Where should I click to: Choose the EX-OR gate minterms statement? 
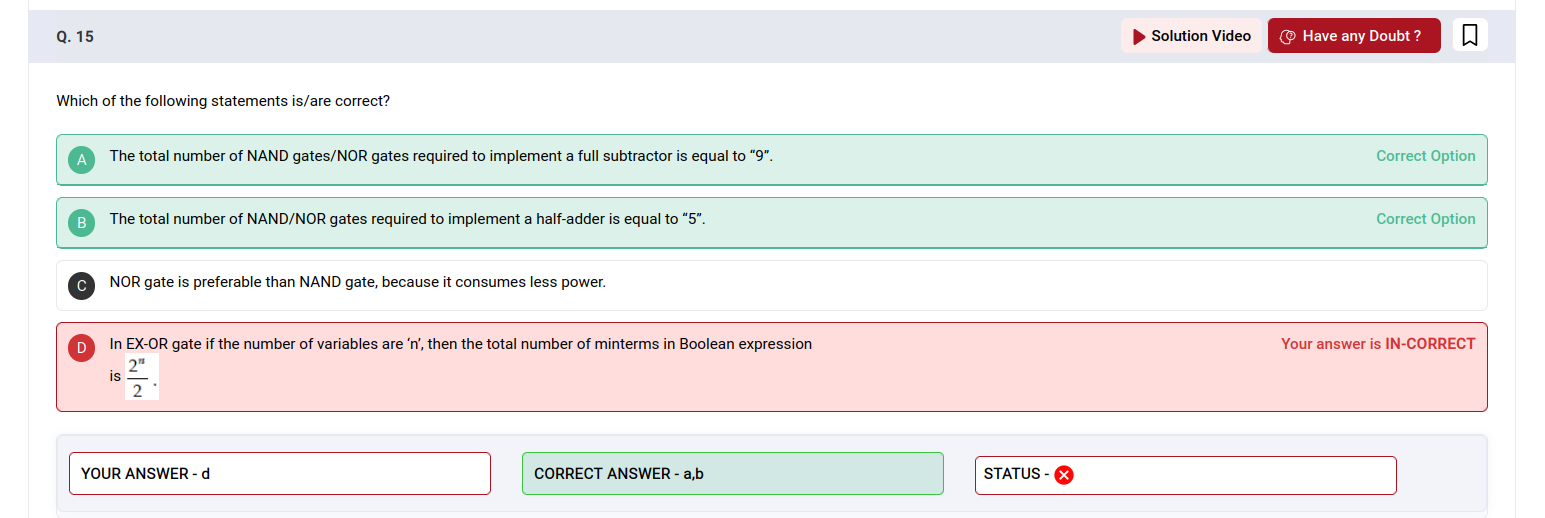(460, 344)
